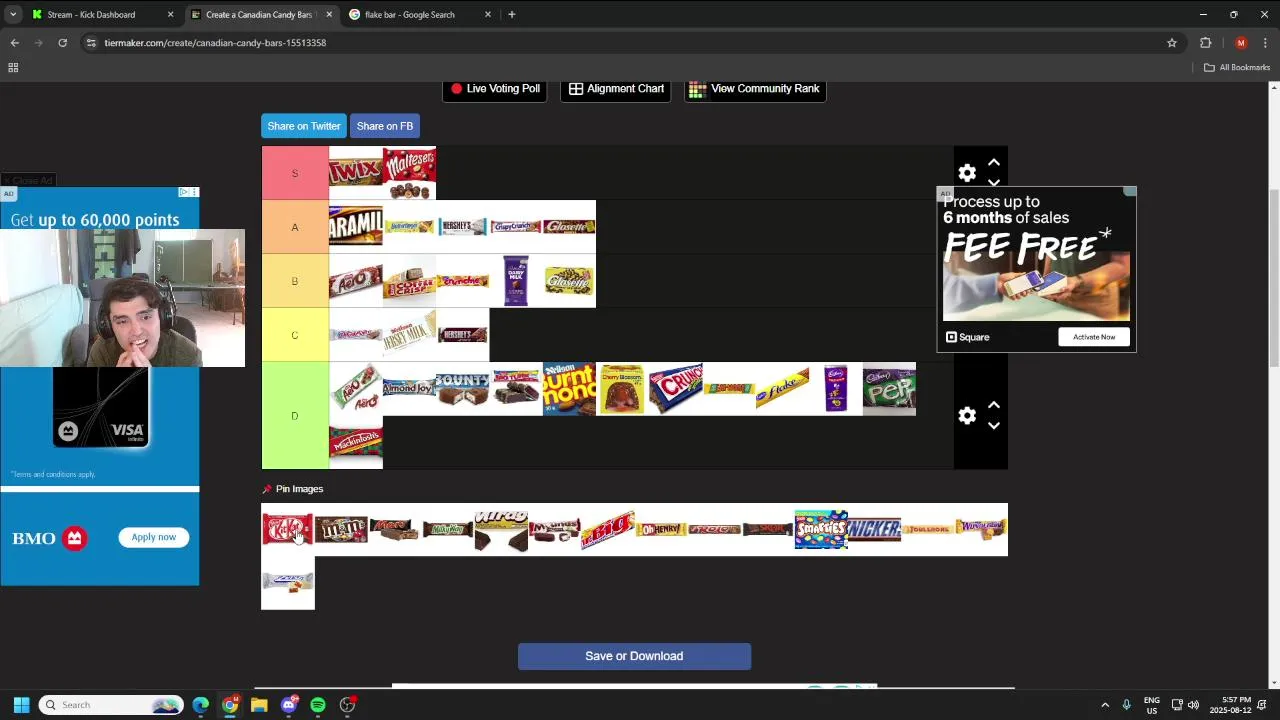1280x720 pixels.
Task: Open the All Bookmarks folder
Action: coord(1237,68)
